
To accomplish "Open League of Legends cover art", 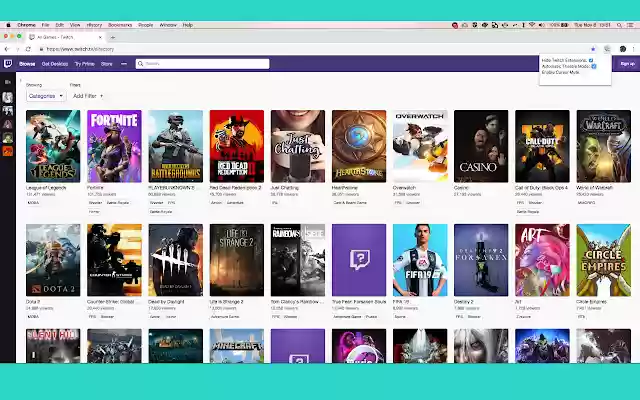I will tap(53, 146).
